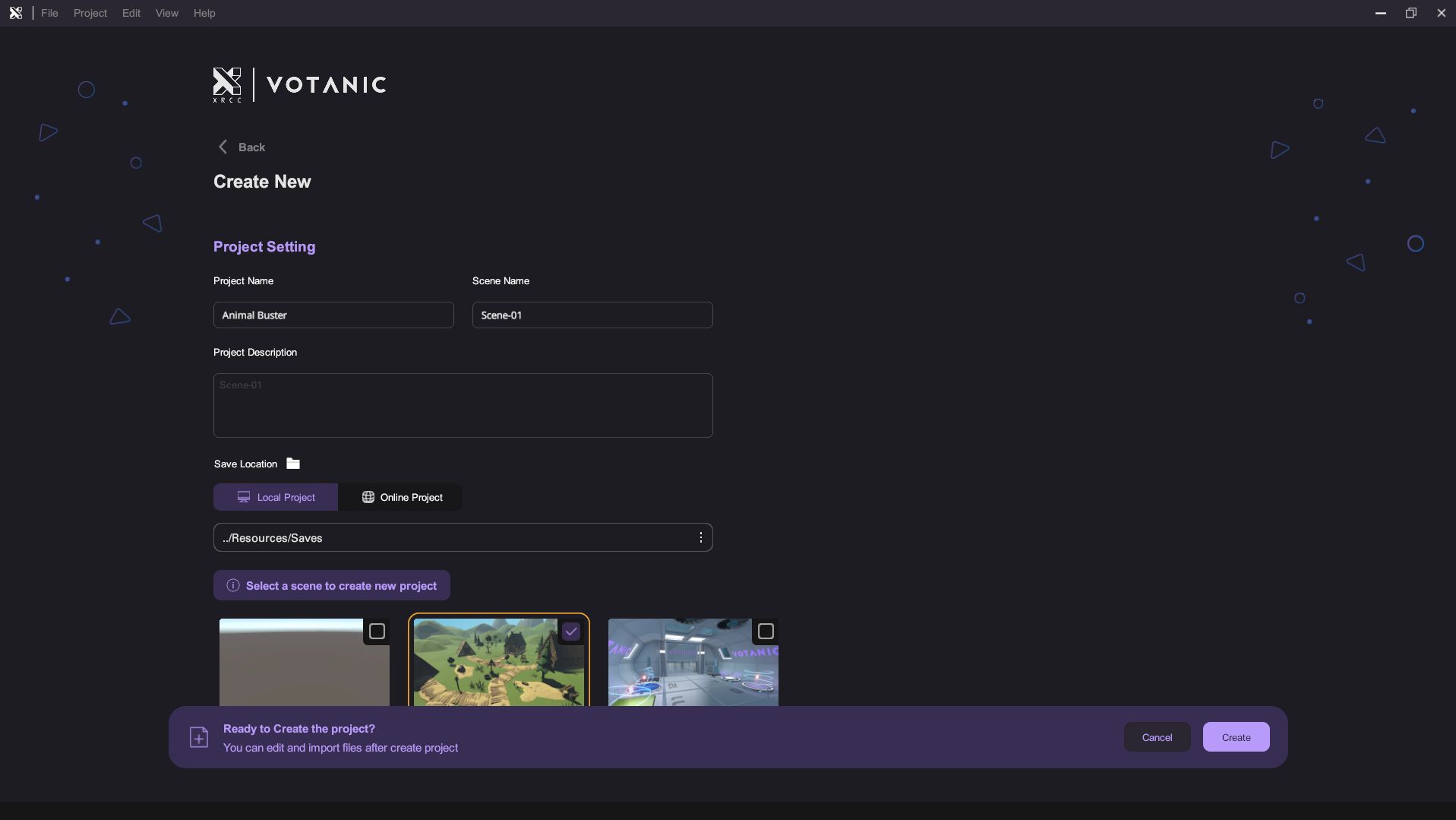Minimize the Votanic window

pyautogui.click(x=1380, y=13)
